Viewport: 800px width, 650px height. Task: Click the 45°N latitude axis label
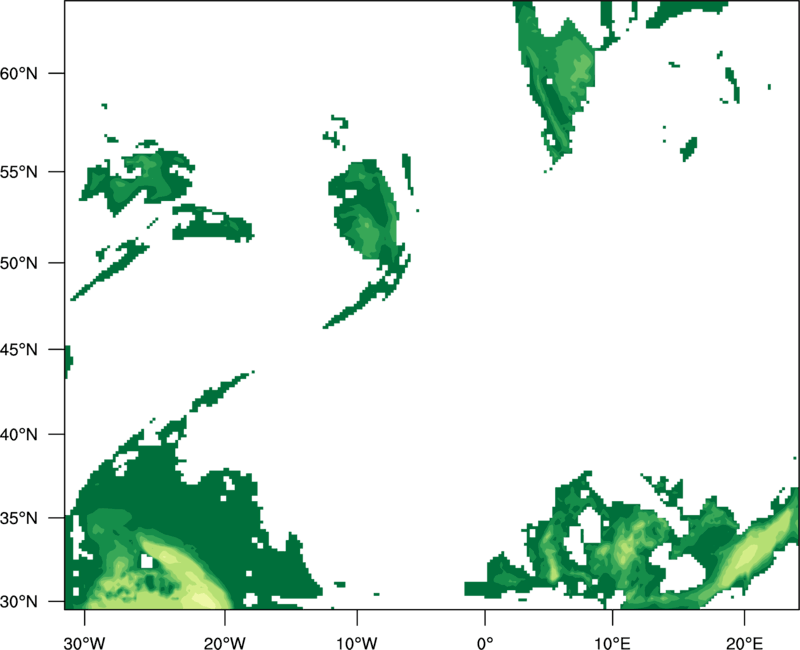[x=19, y=350]
